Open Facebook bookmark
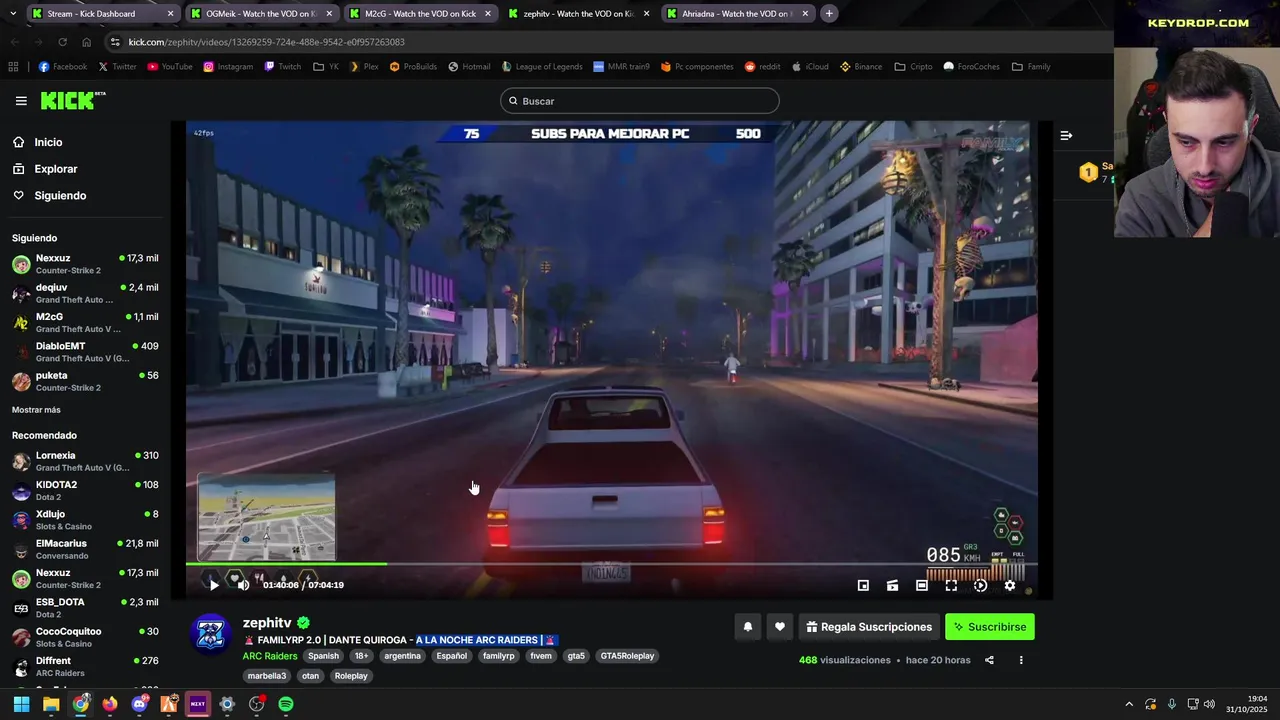The height and width of the screenshot is (720, 1280). tap(62, 67)
